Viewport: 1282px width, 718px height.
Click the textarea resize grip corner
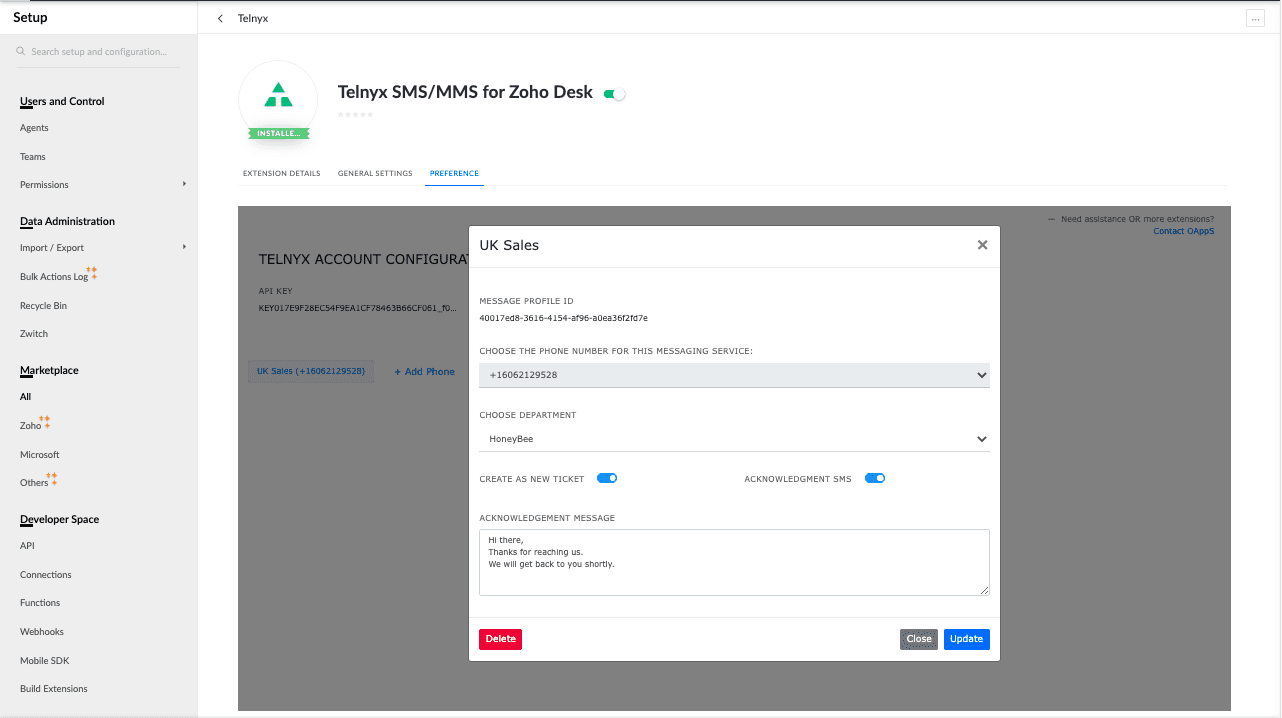pos(985,591)
